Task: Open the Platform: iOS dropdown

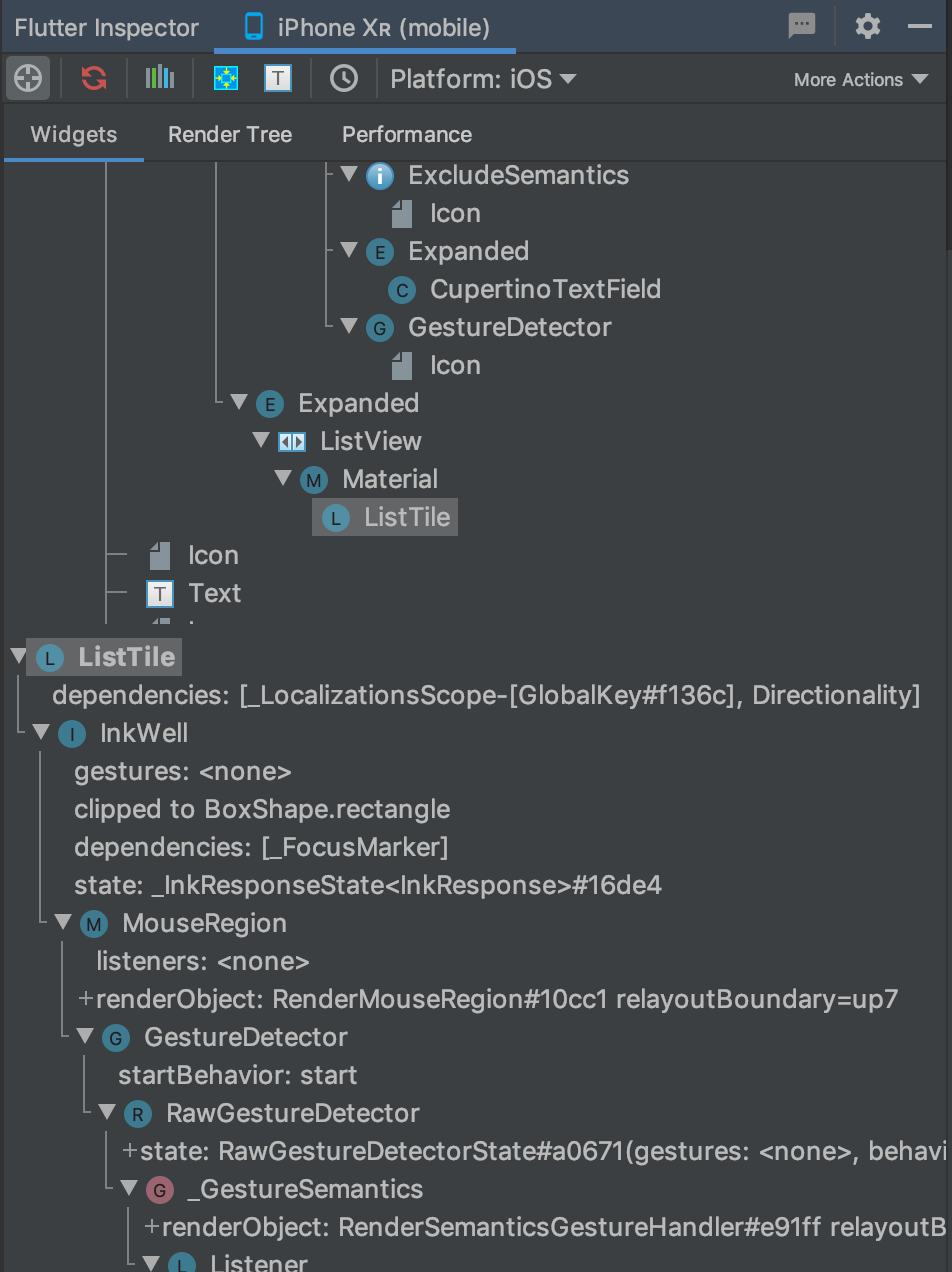Action: (x=483, y=79)
